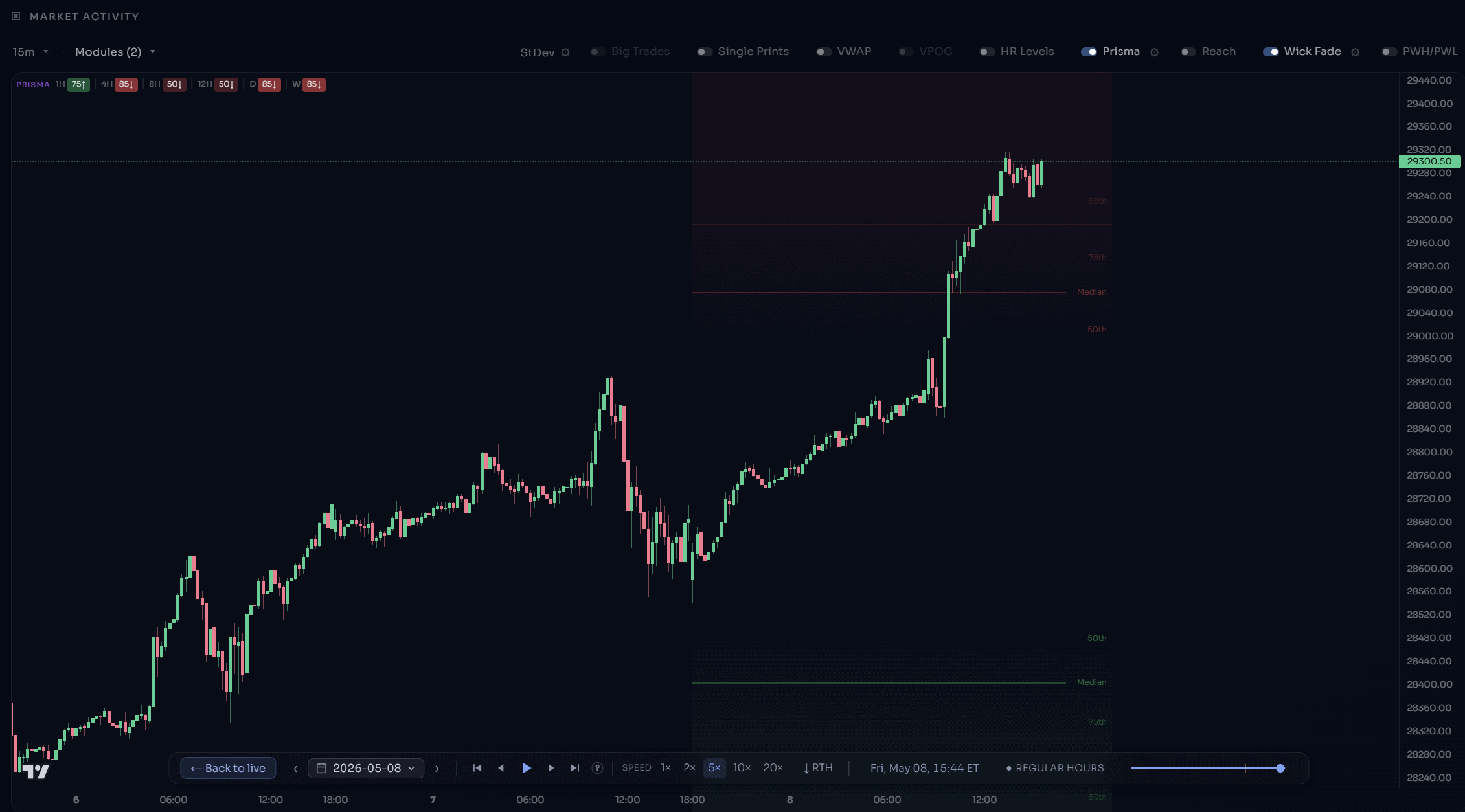Open the 15m timeframe dropdown
1465x812 pixels.
30,52
